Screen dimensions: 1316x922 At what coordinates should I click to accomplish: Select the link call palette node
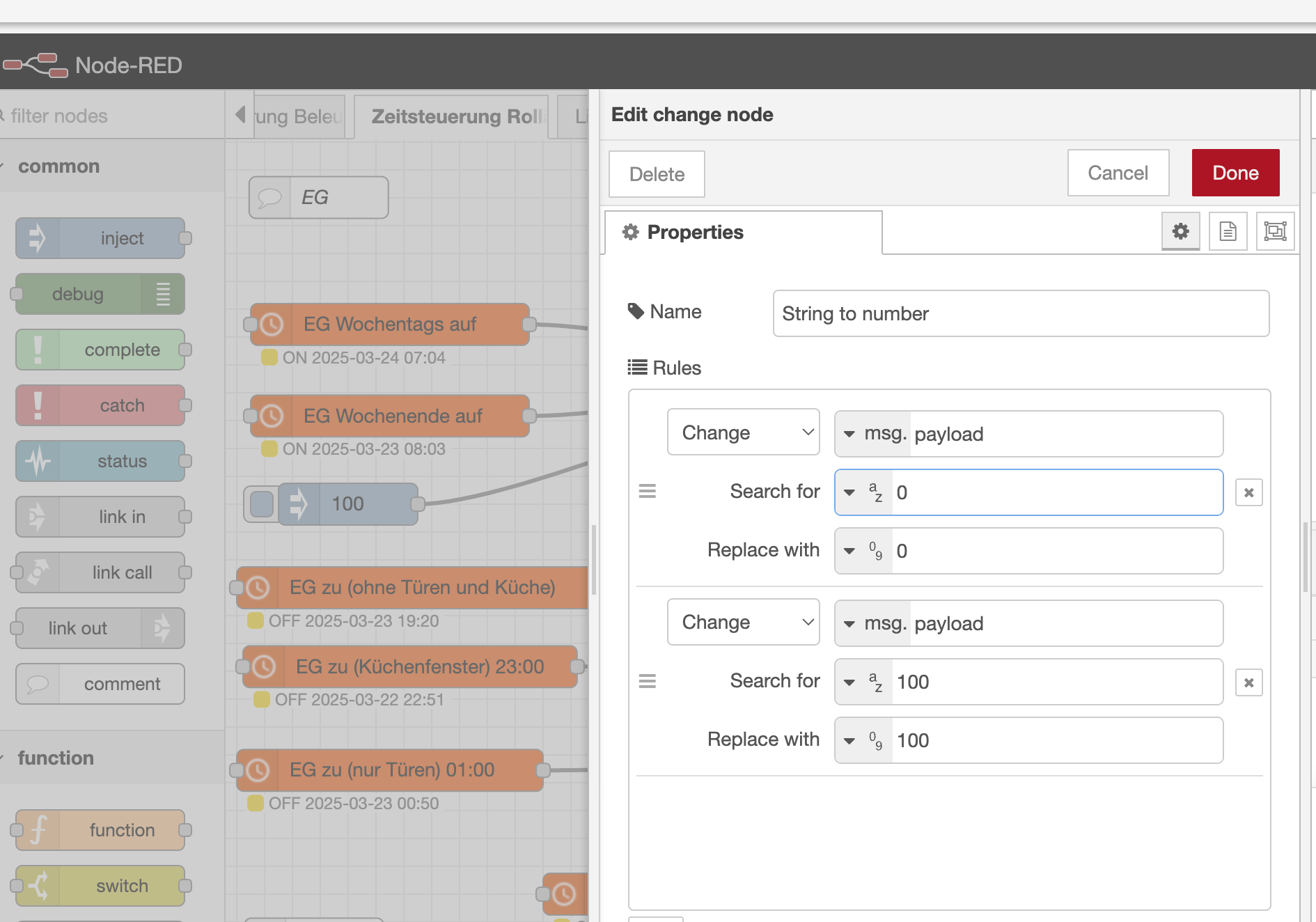click(100, 572)
